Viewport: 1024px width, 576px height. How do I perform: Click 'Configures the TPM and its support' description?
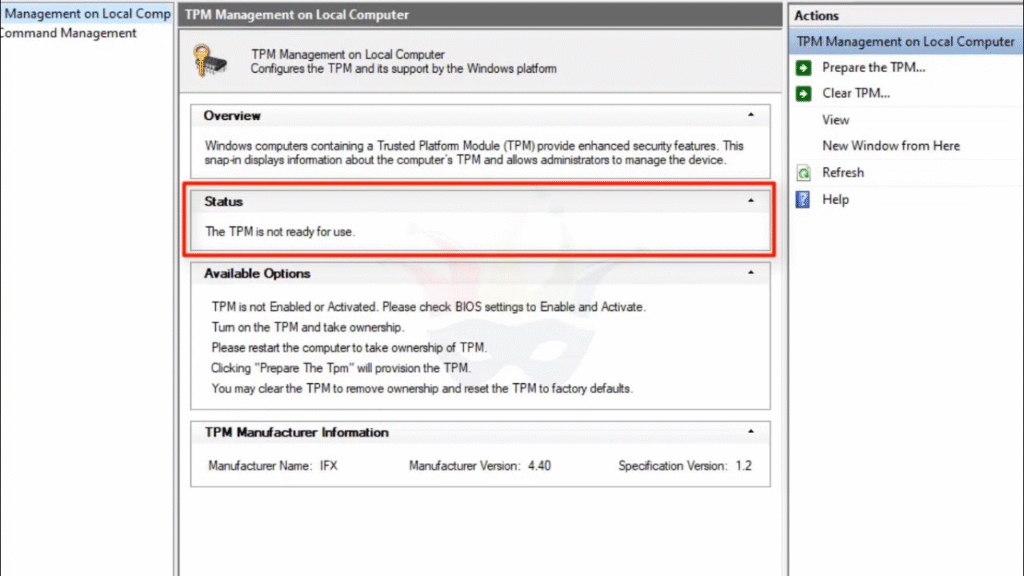(404, 69)
